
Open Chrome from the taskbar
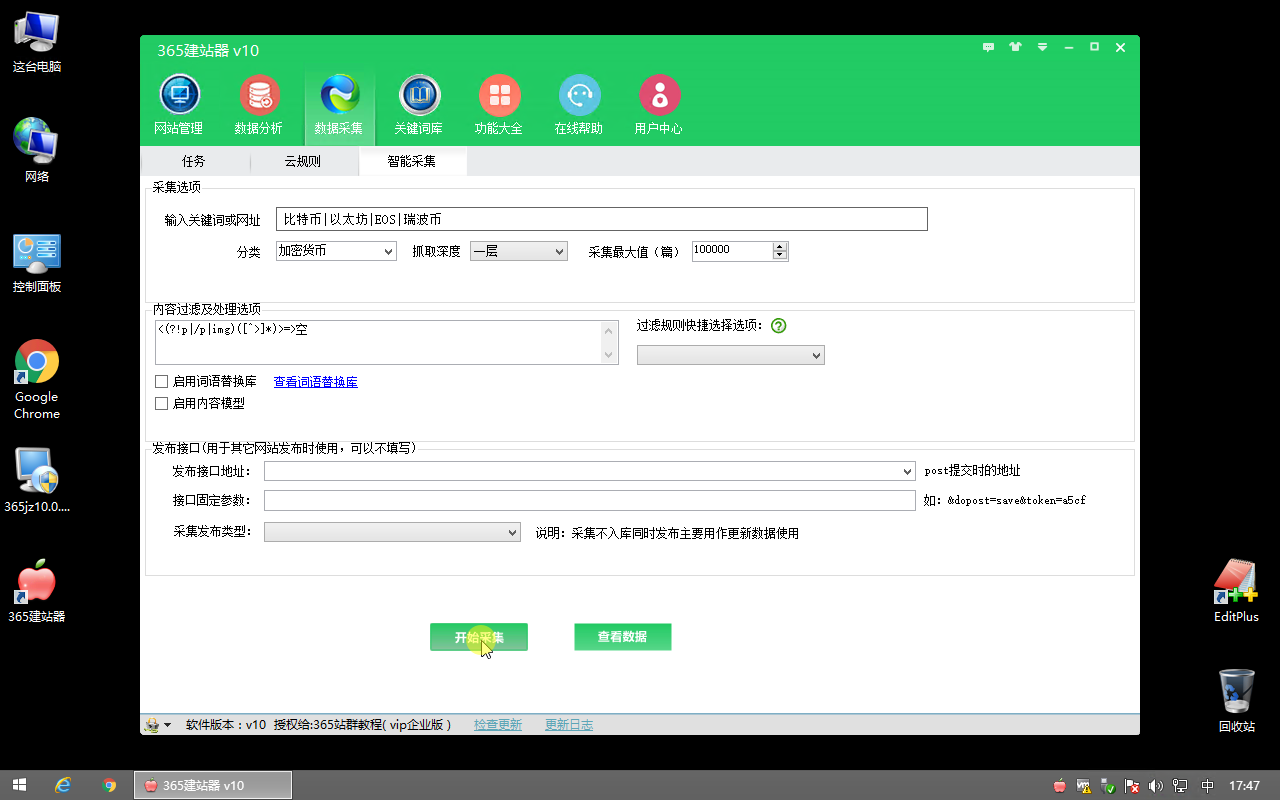110,785
